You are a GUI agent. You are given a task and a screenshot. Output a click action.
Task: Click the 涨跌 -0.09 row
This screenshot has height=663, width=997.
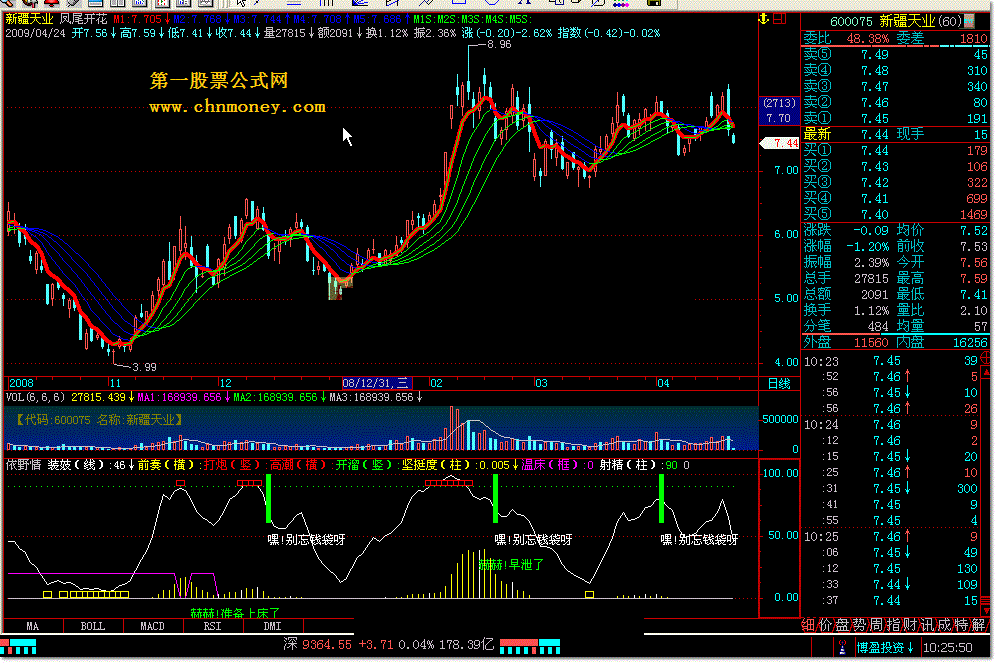[x=847, y=230]
